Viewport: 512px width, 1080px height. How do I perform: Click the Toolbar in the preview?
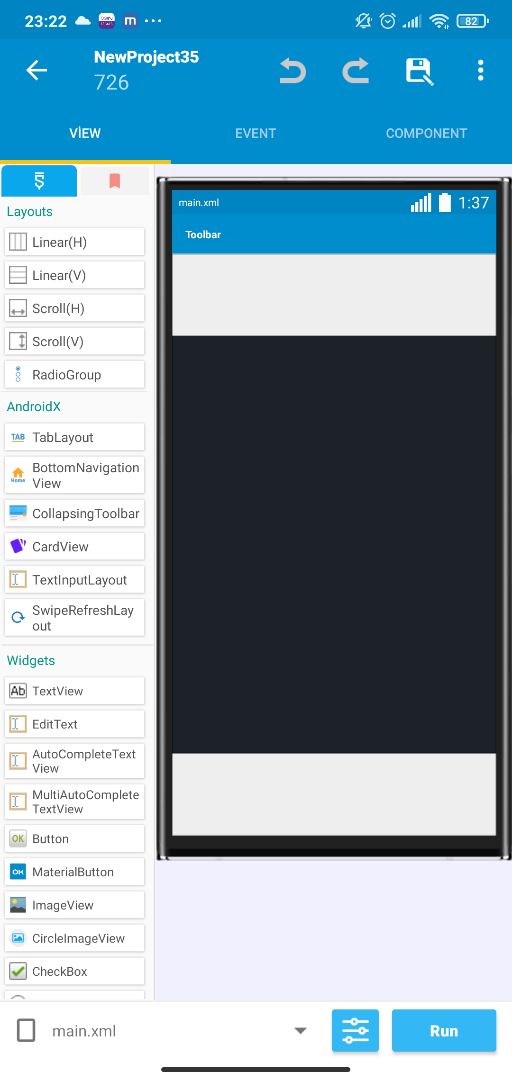[334, 235]
